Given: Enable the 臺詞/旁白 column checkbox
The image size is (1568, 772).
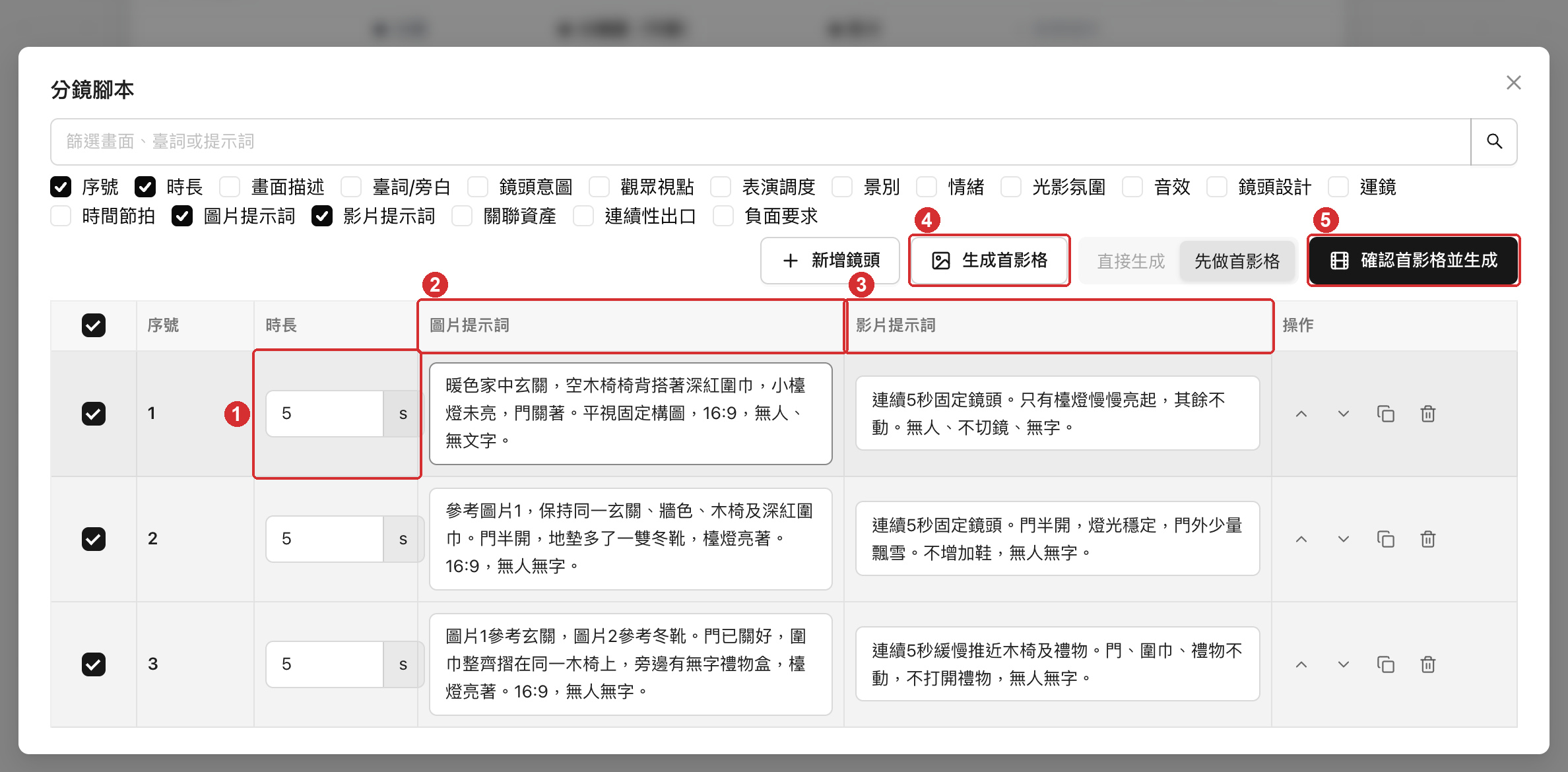Looking at the screenshot, I should (x=351, y=187).
